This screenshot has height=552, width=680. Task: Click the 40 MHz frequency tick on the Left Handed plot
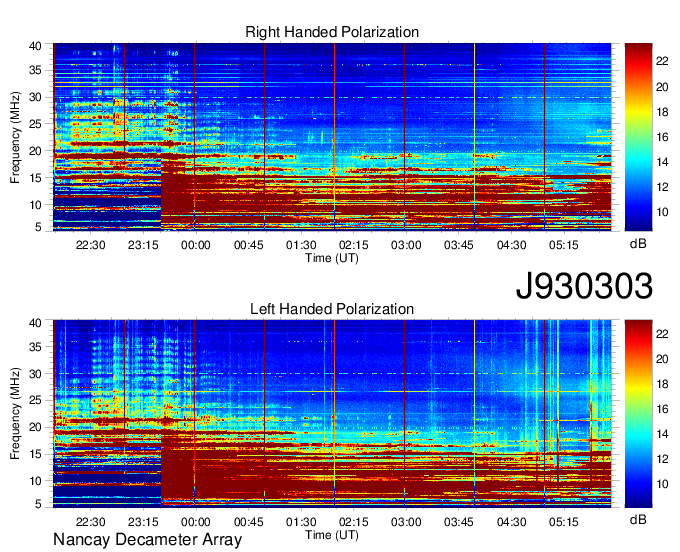pyautogui.click(x=35, y=323)
